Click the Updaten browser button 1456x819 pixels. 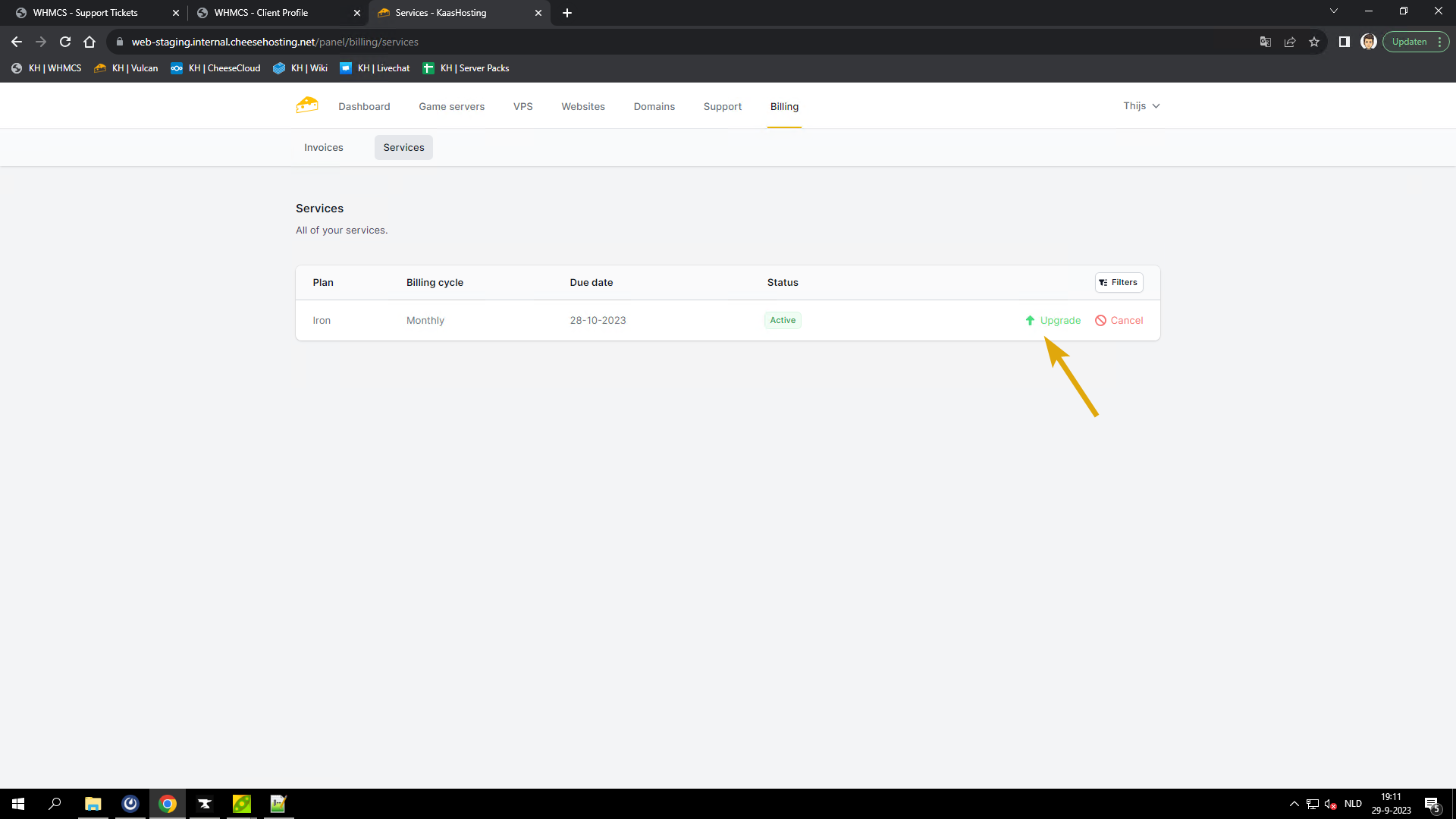[1409, 42]
